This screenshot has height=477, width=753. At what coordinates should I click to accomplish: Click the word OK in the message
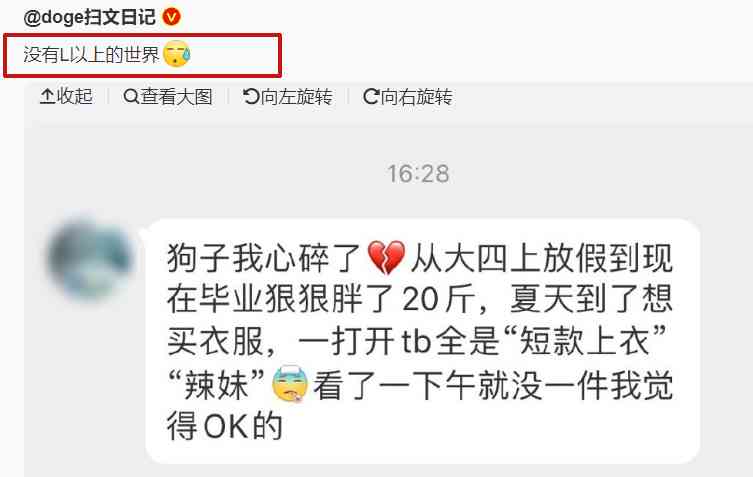pos(227,426)
